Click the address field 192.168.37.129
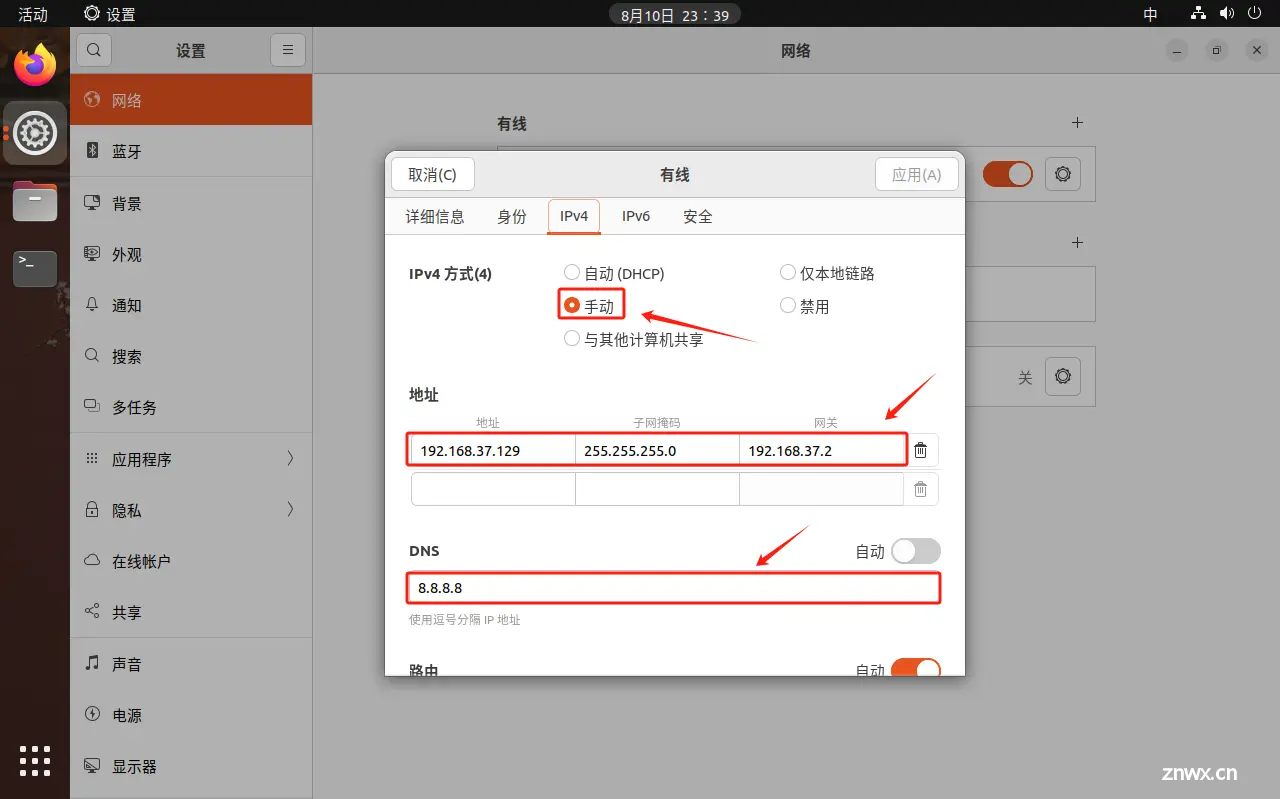The image size is (1280, 799). tap(493, 450)
